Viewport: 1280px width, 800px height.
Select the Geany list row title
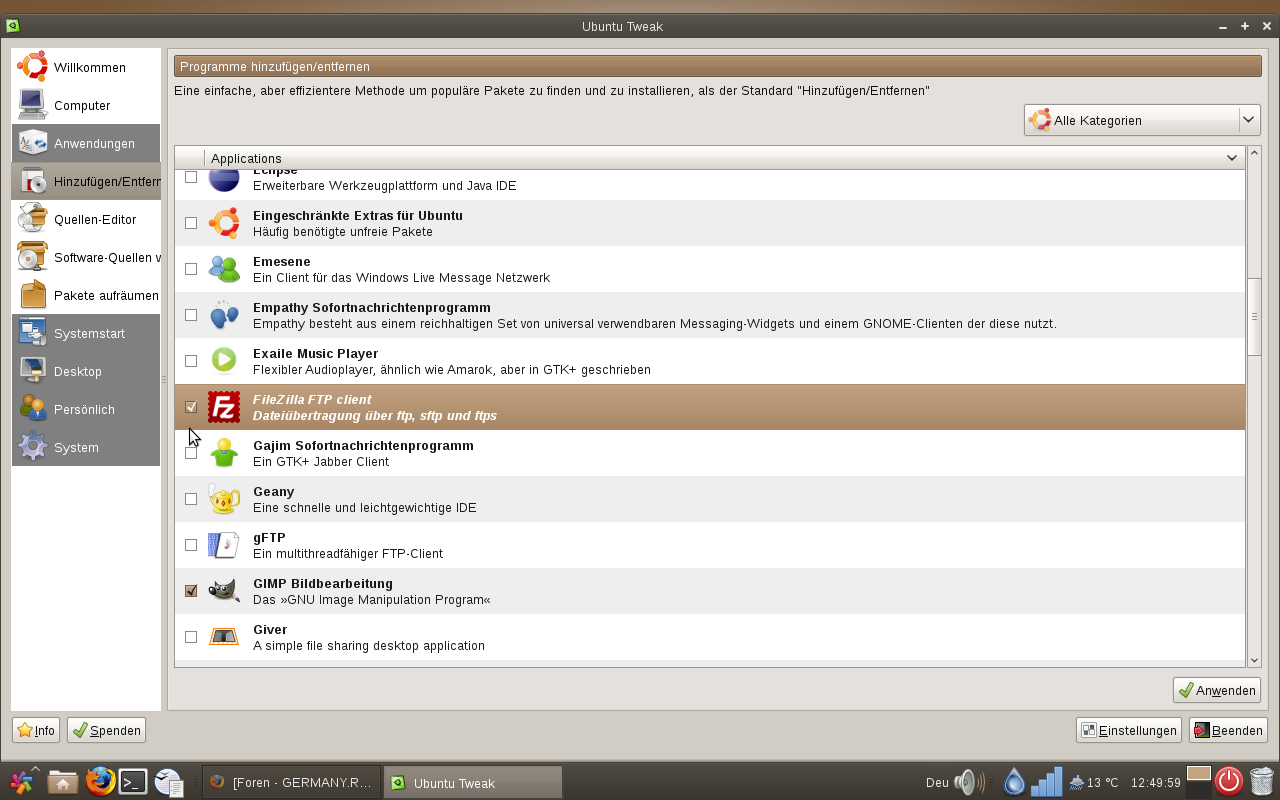pyautogui.click(x=274, y=492)
